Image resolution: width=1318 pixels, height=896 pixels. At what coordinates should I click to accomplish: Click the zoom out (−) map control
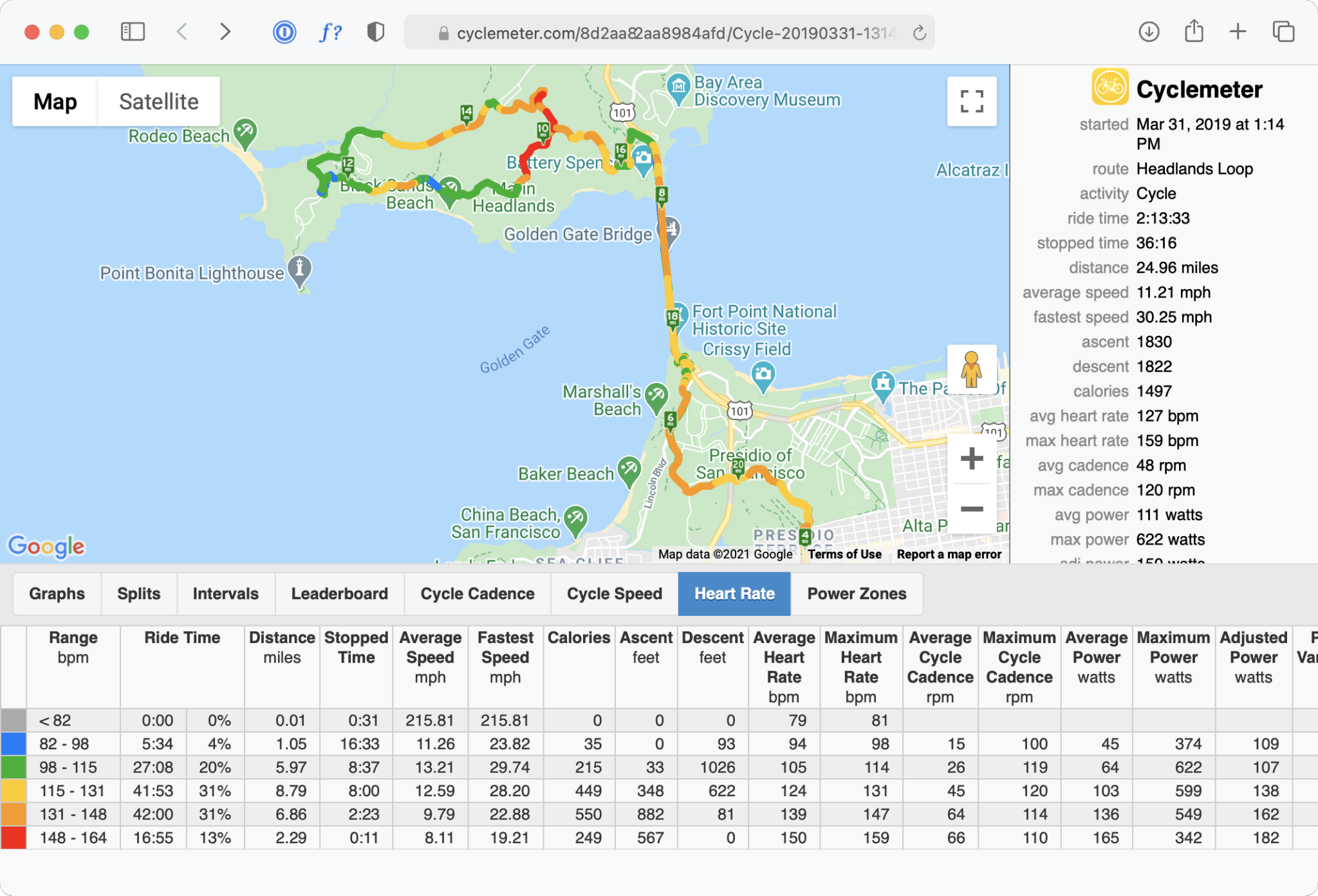971,508
